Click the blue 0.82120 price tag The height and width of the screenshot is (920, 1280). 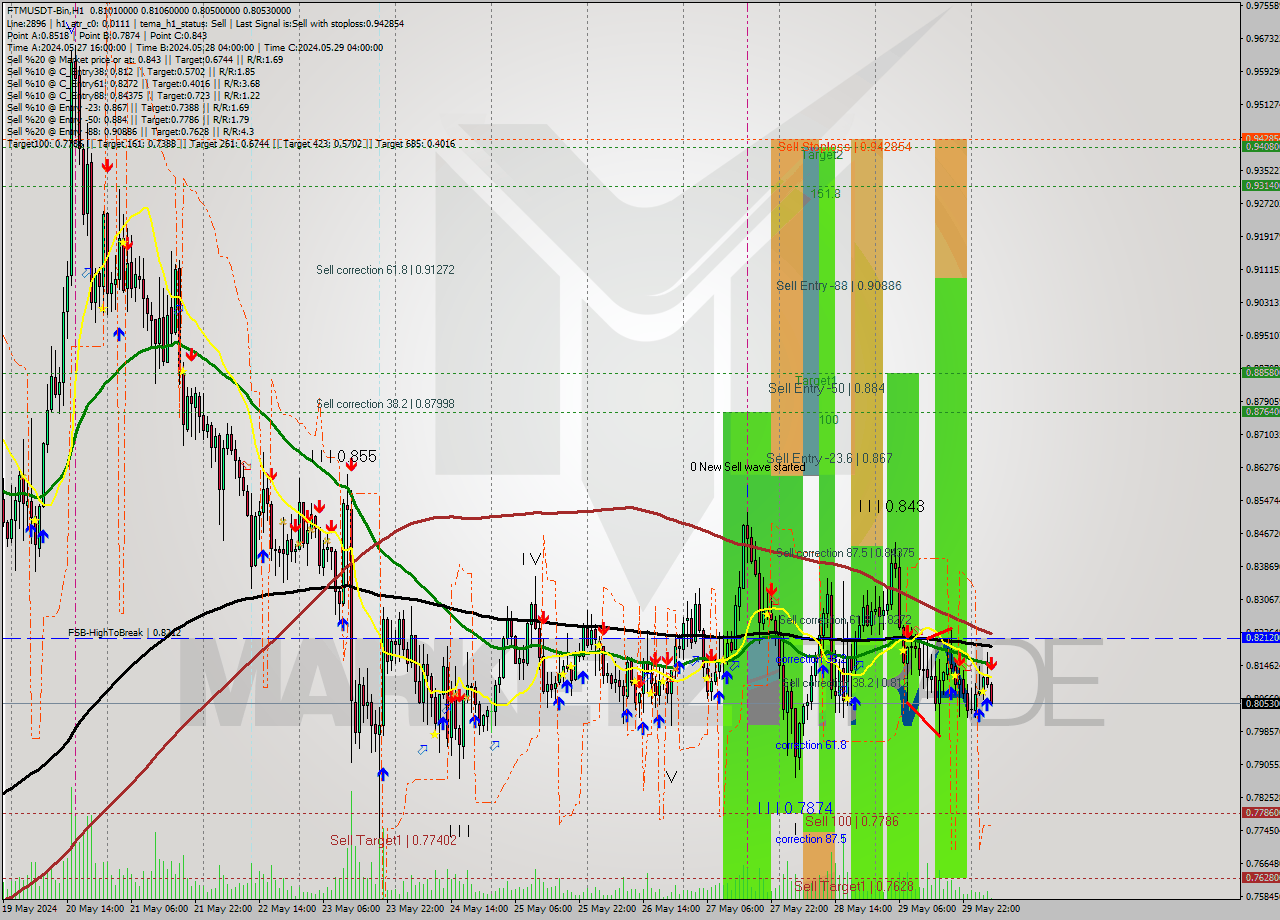[1260, 637]
